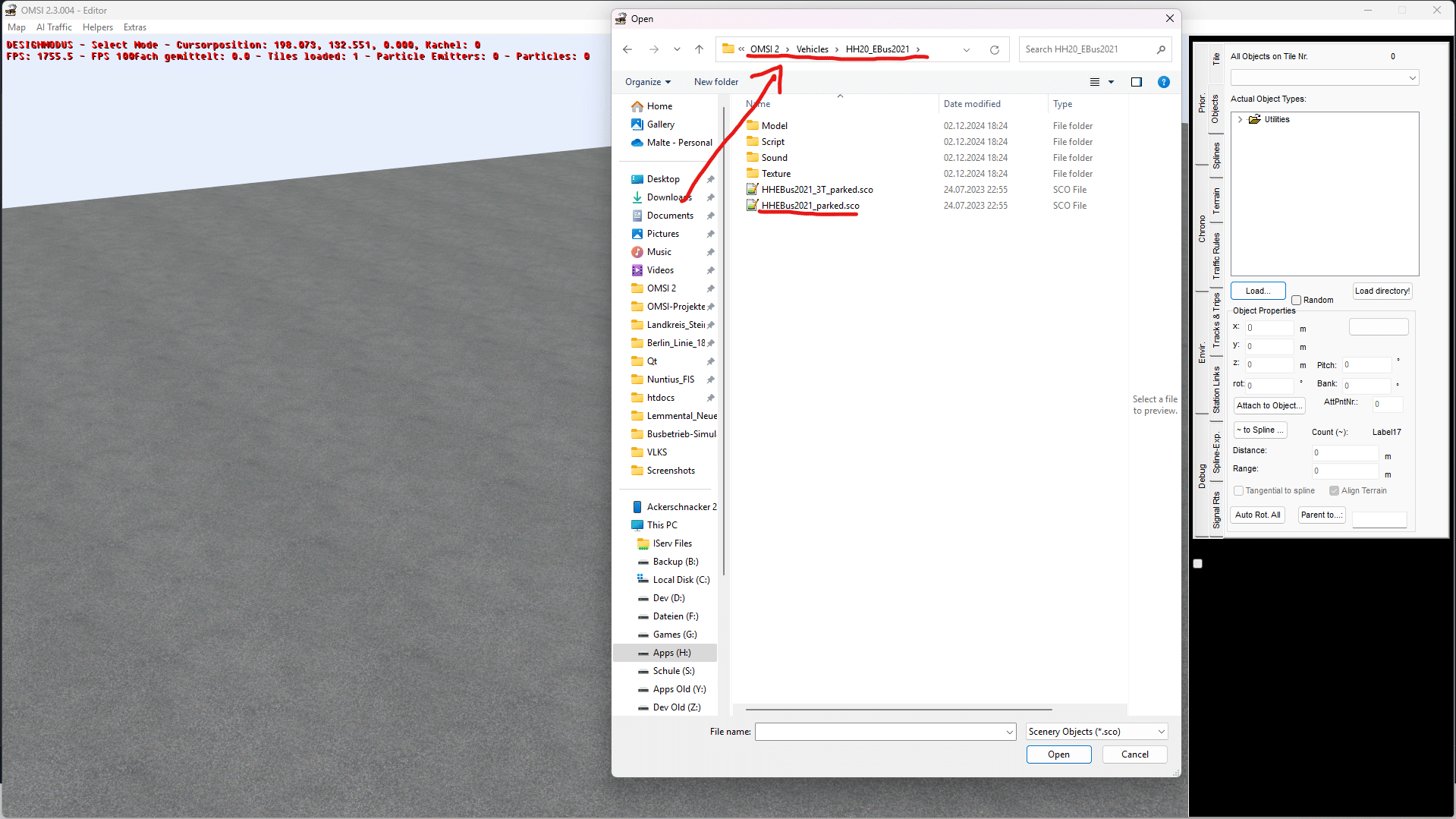Enable the Random checkbox
Screen dimensions: 1456x819
point(1297,301)
